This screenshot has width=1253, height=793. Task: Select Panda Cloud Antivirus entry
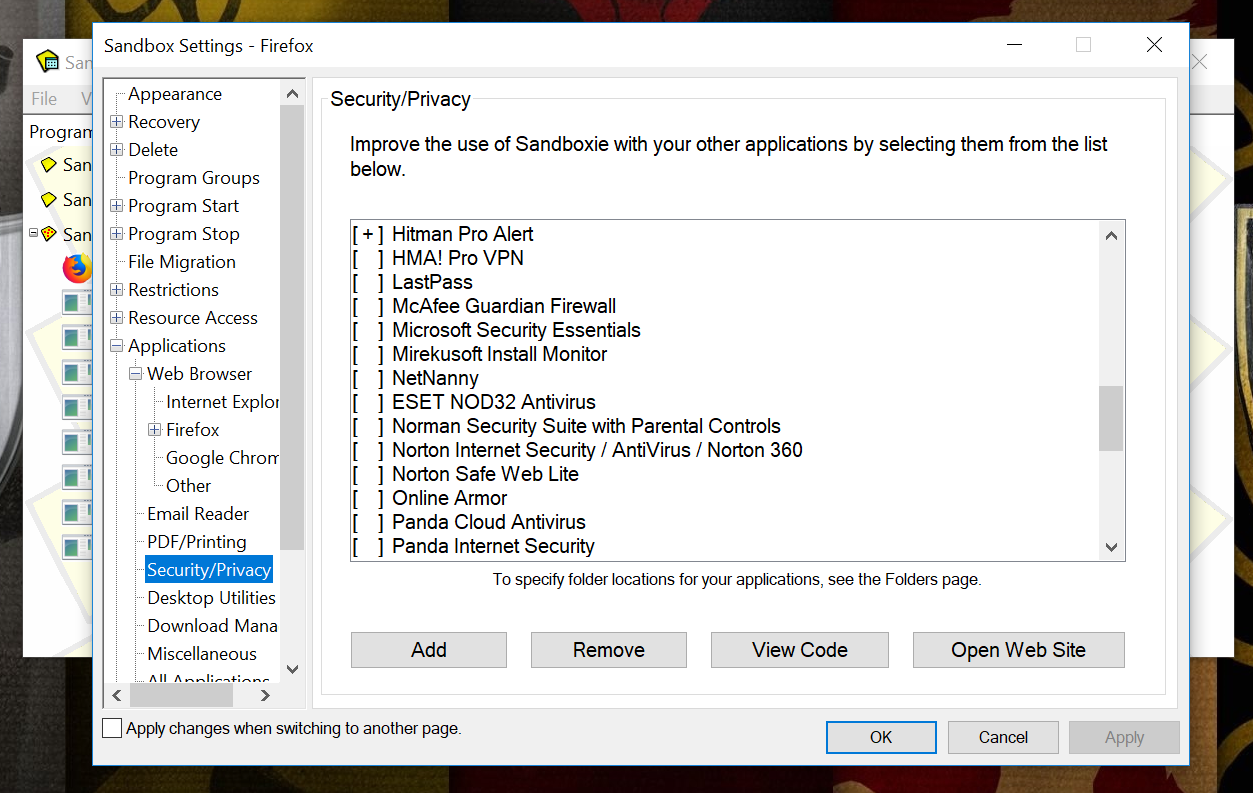(x=489, y=522)
